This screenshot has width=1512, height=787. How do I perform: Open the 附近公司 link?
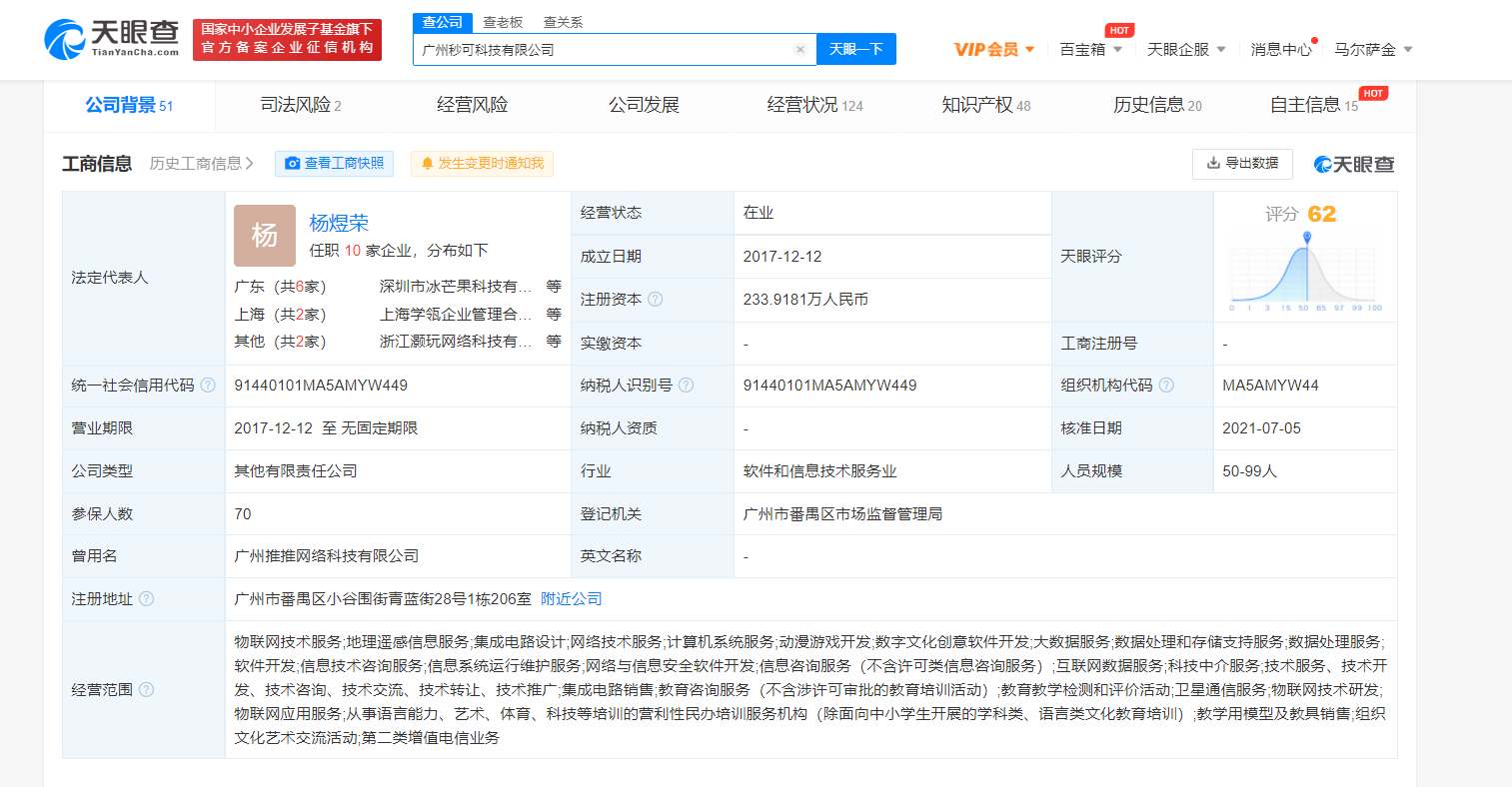[x=572, y=599]
